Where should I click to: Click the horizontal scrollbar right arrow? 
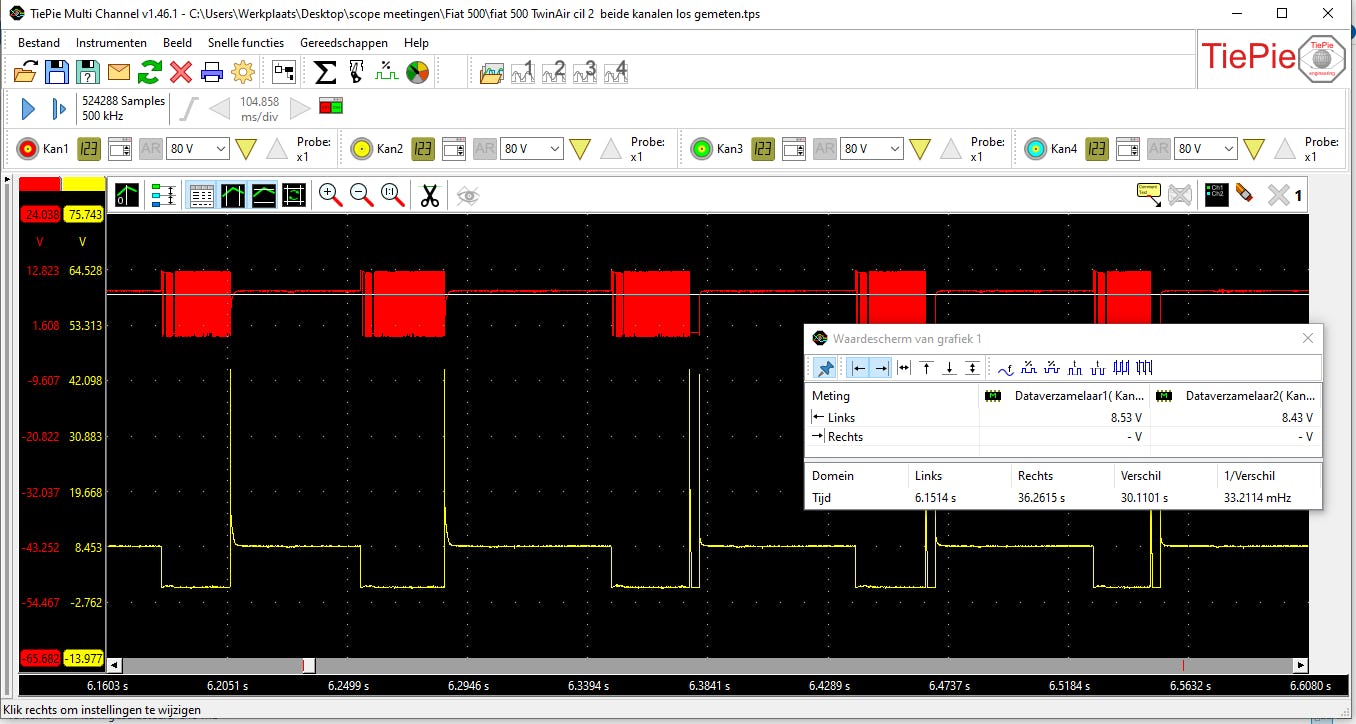pyautogui.click(x=1300, y=665)
